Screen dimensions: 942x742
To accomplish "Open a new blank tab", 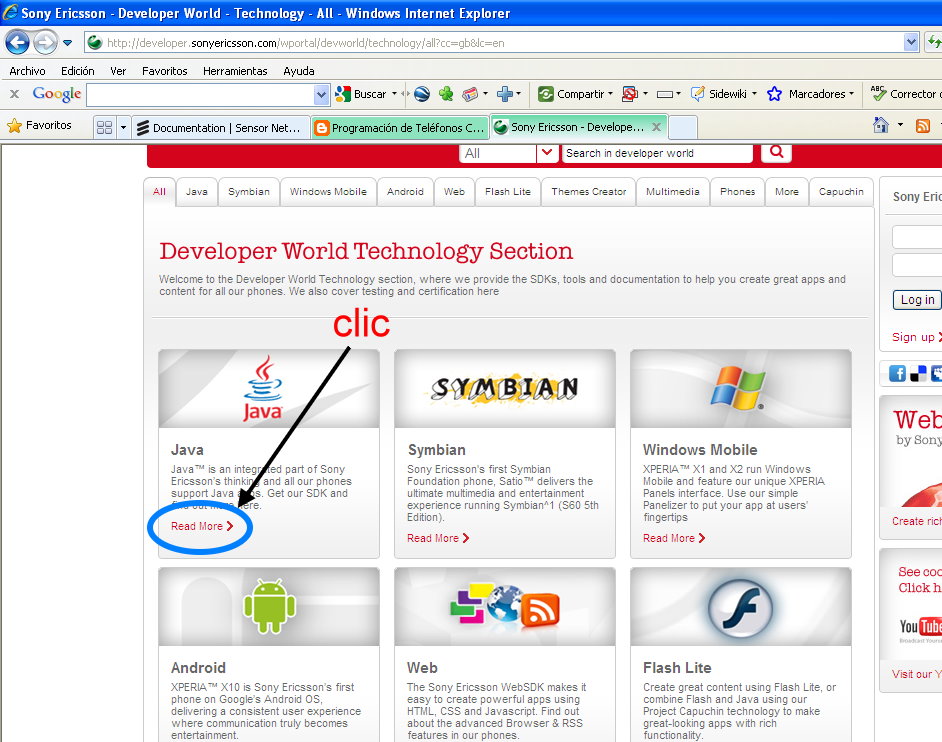I will click(682, 127).
